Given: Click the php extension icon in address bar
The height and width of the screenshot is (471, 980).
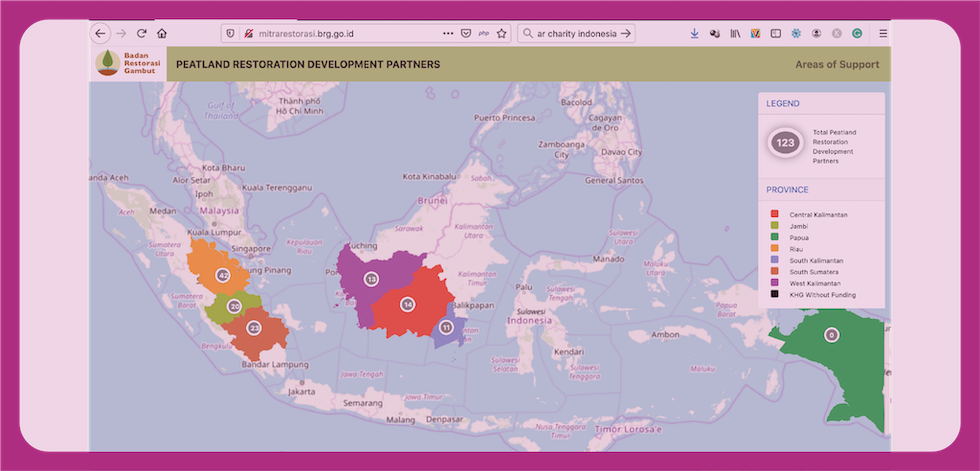Looking at the screenshot, I should [x=483, y=34].
